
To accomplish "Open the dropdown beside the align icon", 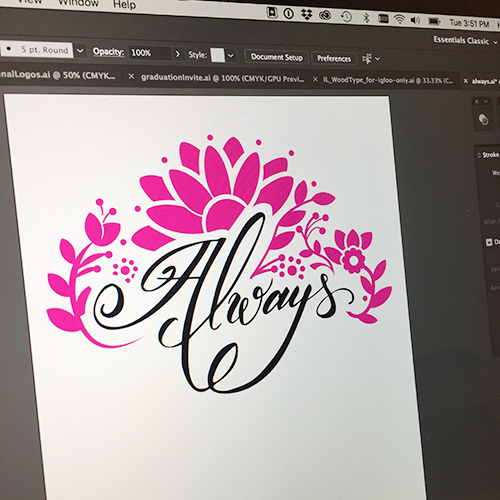I will [x=377, y=59].
